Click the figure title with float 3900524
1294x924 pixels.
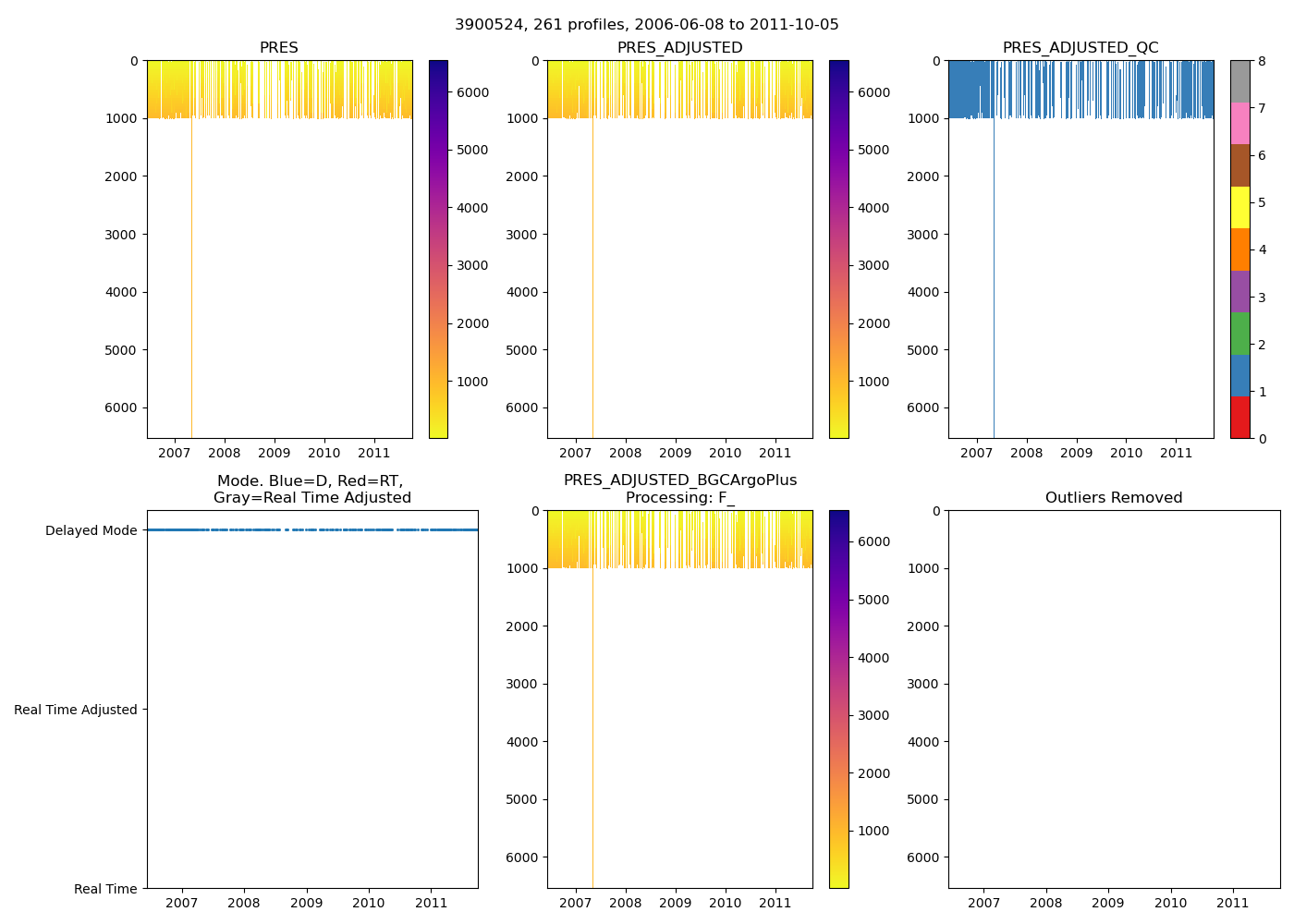point(646,25)
